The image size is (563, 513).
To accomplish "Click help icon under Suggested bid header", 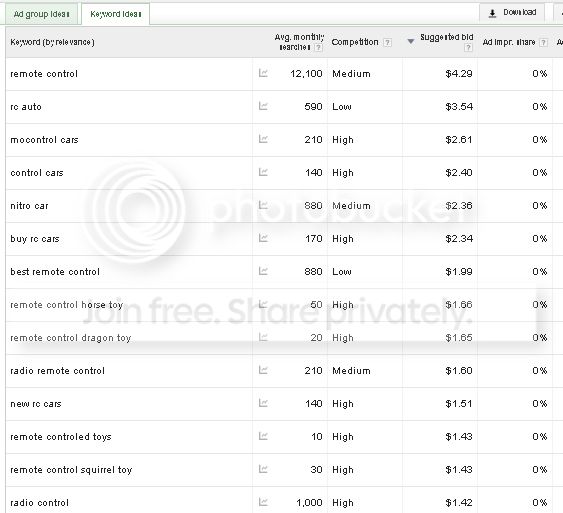I will pyautogui.click(x=468, y=47).
